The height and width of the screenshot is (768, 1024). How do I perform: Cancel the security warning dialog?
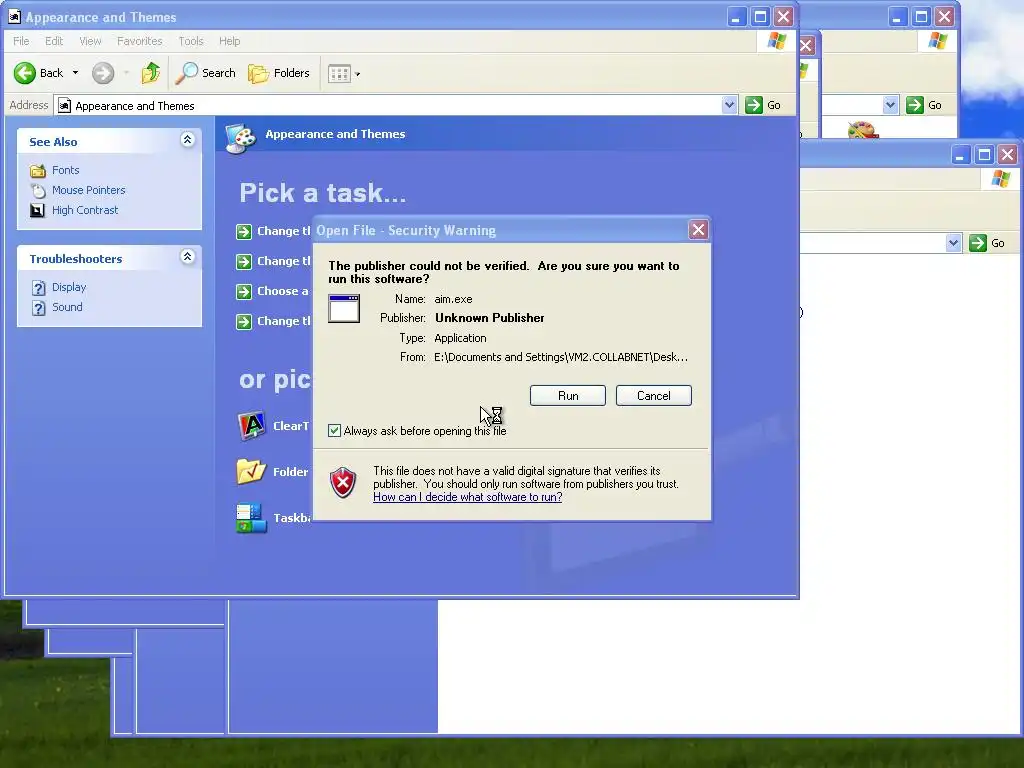point(653,396)
